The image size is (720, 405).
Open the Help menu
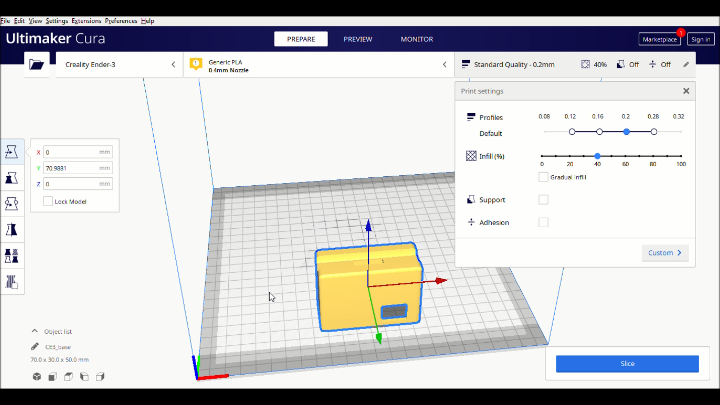pos(147,21)
